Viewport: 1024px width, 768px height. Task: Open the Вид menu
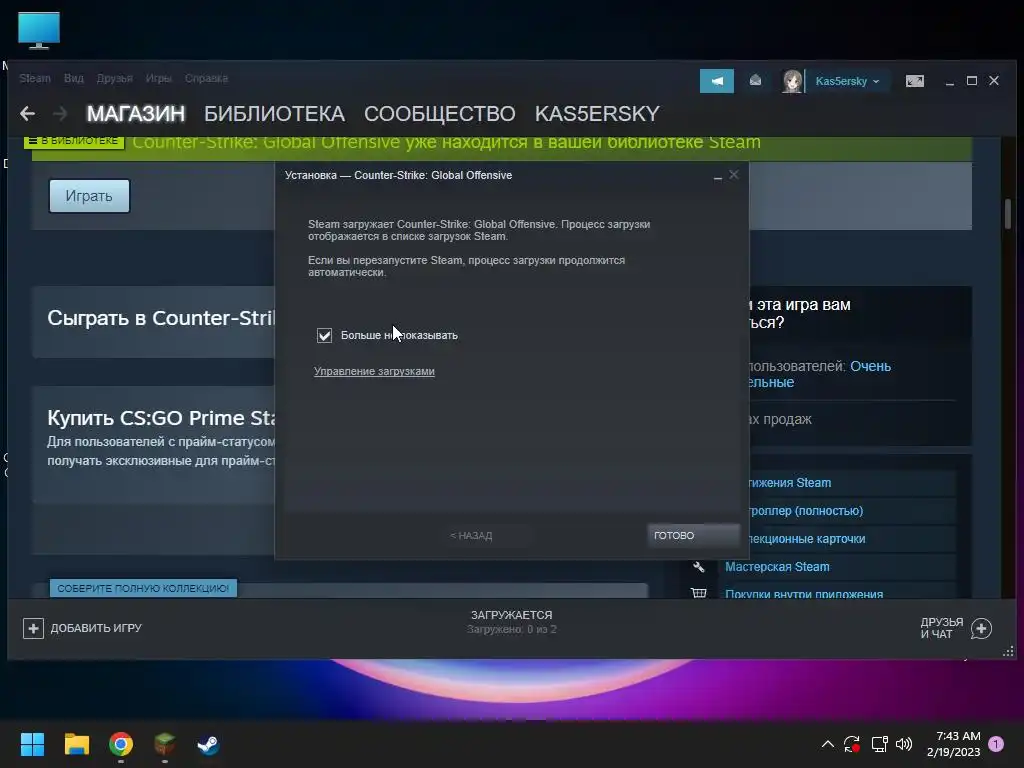[74, 78]
